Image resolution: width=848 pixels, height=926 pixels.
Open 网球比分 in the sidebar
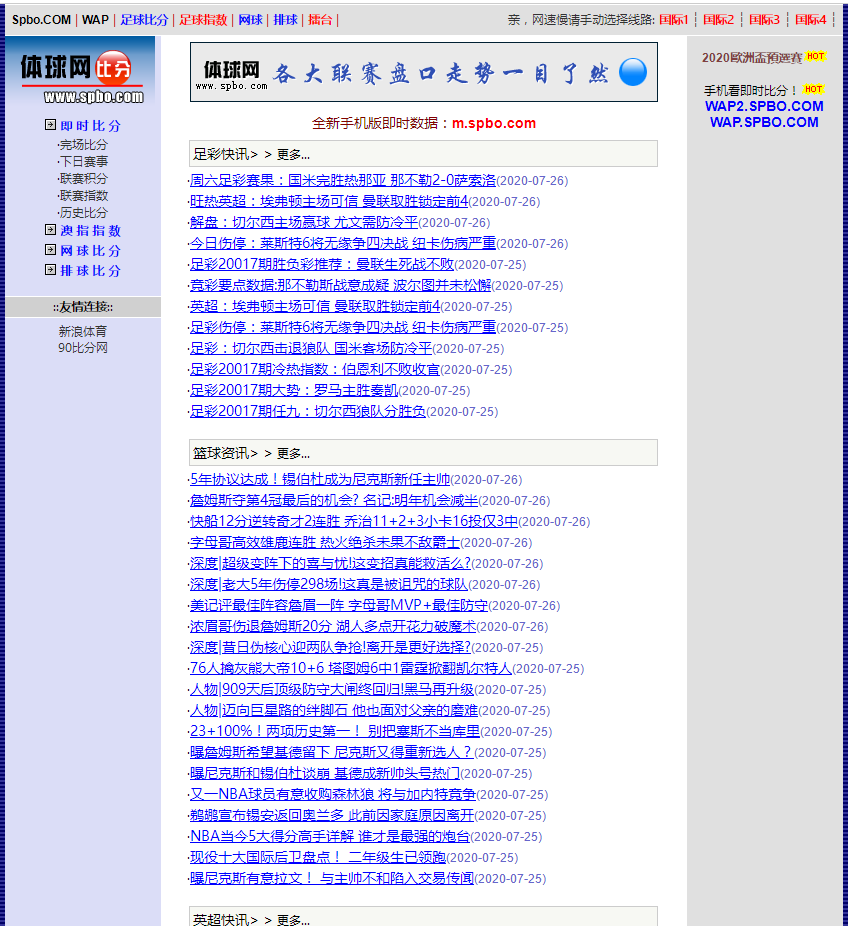pos(90,251)
